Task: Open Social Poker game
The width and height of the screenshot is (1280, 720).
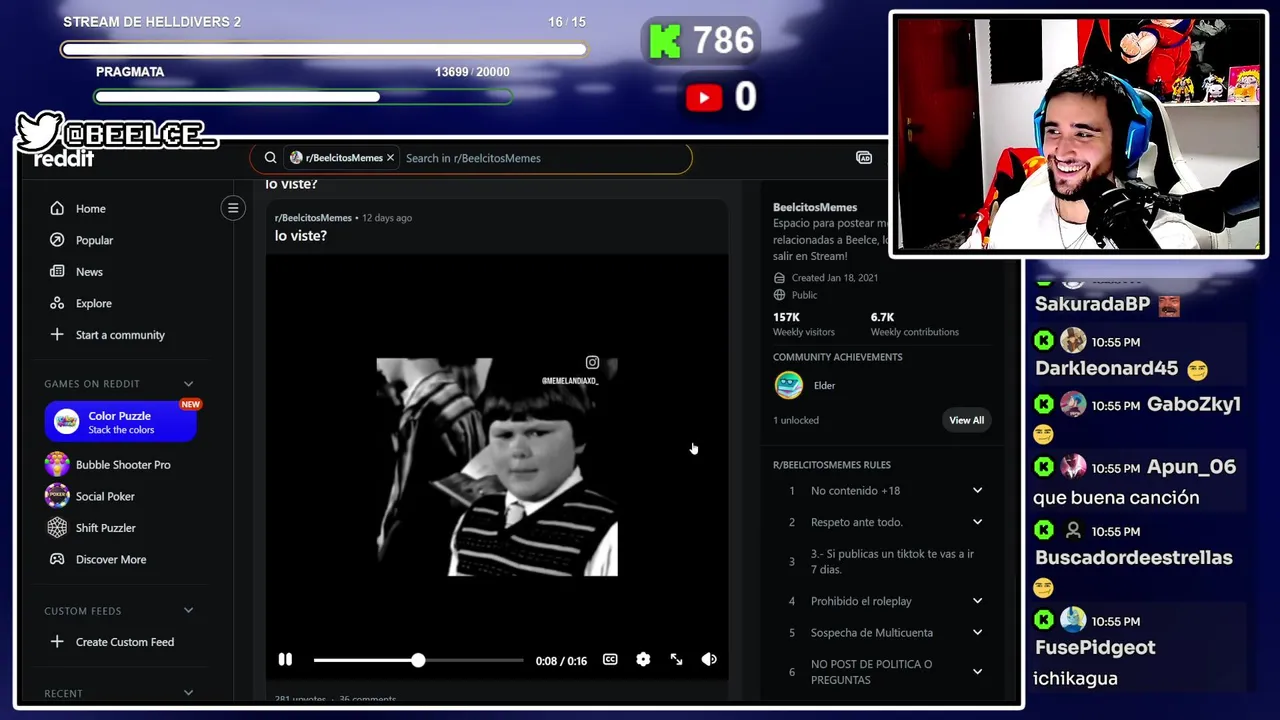Action: pos(105,496)
